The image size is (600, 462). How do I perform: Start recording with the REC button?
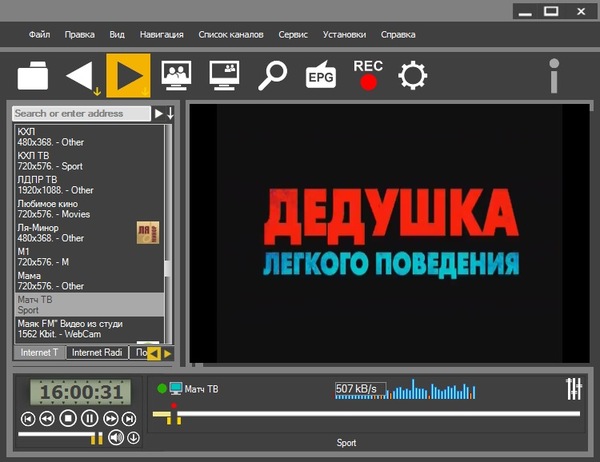[x=368, y=75]
